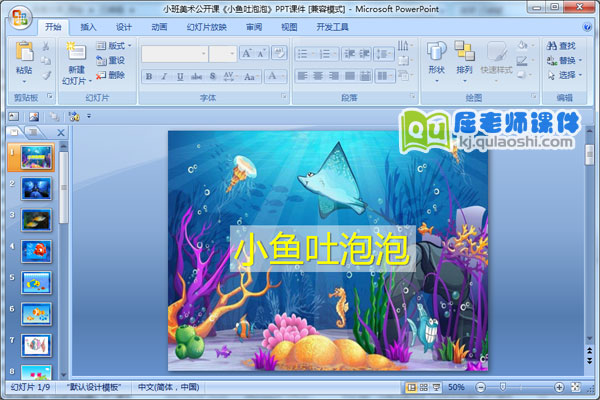Open the Font Color picker
Image resolution: width=600 pixels, height=400 pixels.
(x=276, y=76)
